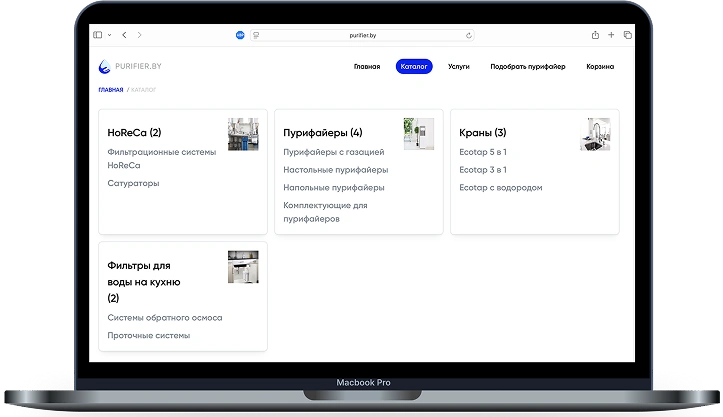Show the tab overview icon
This screenshot has height=417, width=723.
tap(625, 35)
